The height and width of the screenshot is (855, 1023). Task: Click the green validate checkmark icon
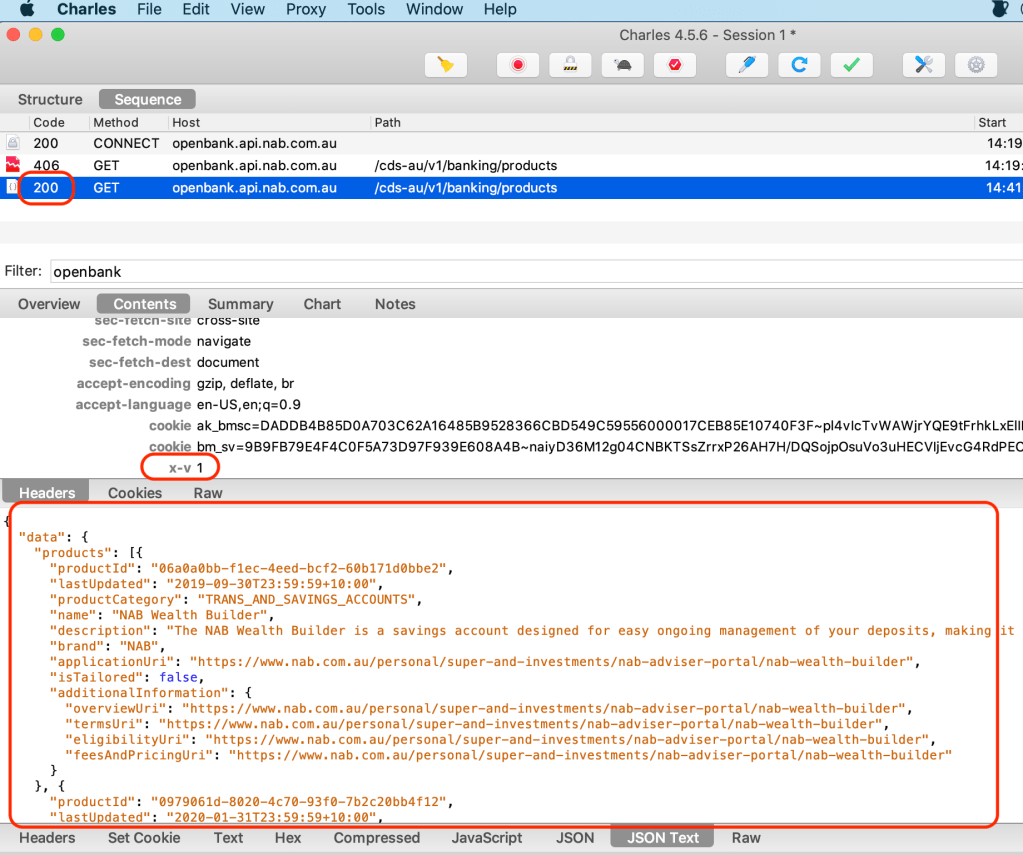click(x=851, y=65)
